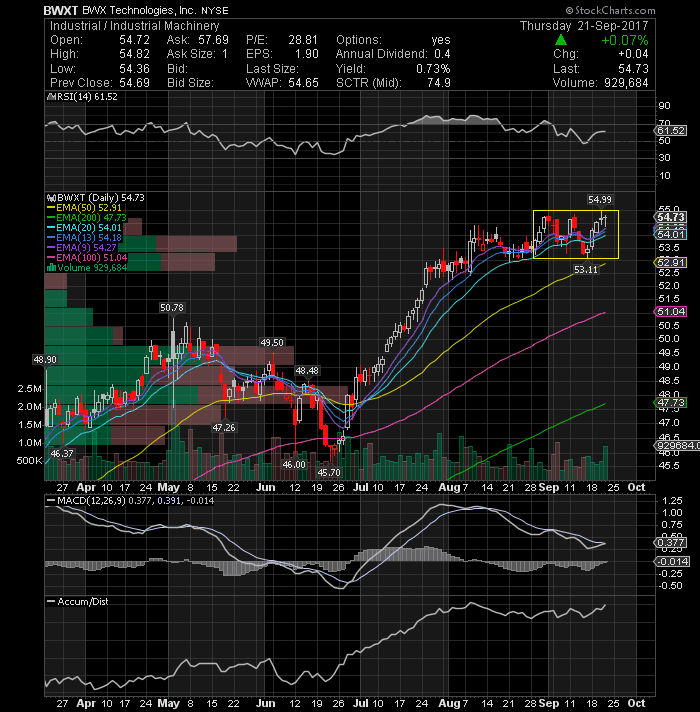This screenshot has height=712, width=700.
Task: Click the Volume 929,684 legend entry
Action: (x=88, y=267)
